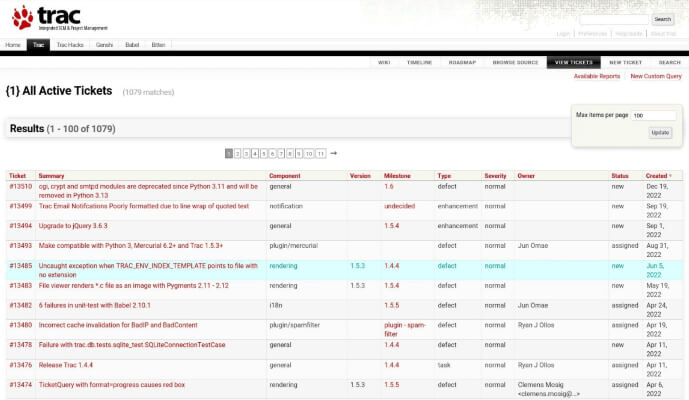Open '6 failures in unit-test with Babel' summary
The height and width of the screenshot is (400, 689).
(94, 305)
